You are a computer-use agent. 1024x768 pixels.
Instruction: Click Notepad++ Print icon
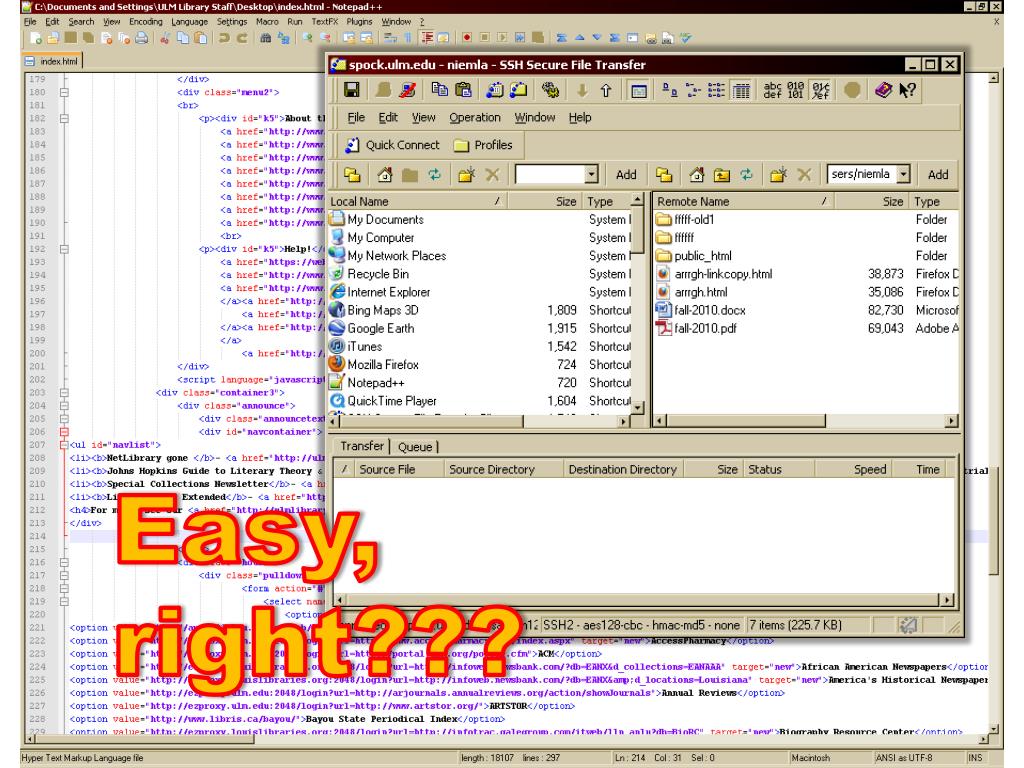(141, 38)
